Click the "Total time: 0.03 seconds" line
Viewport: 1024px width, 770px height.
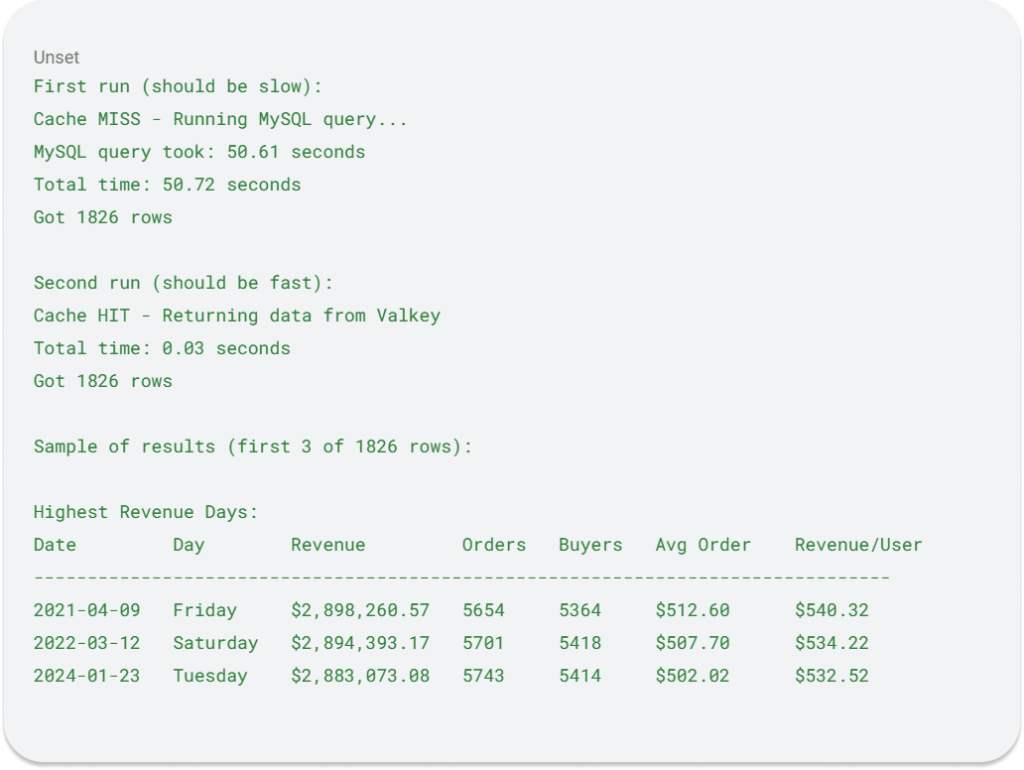(162, 348)
